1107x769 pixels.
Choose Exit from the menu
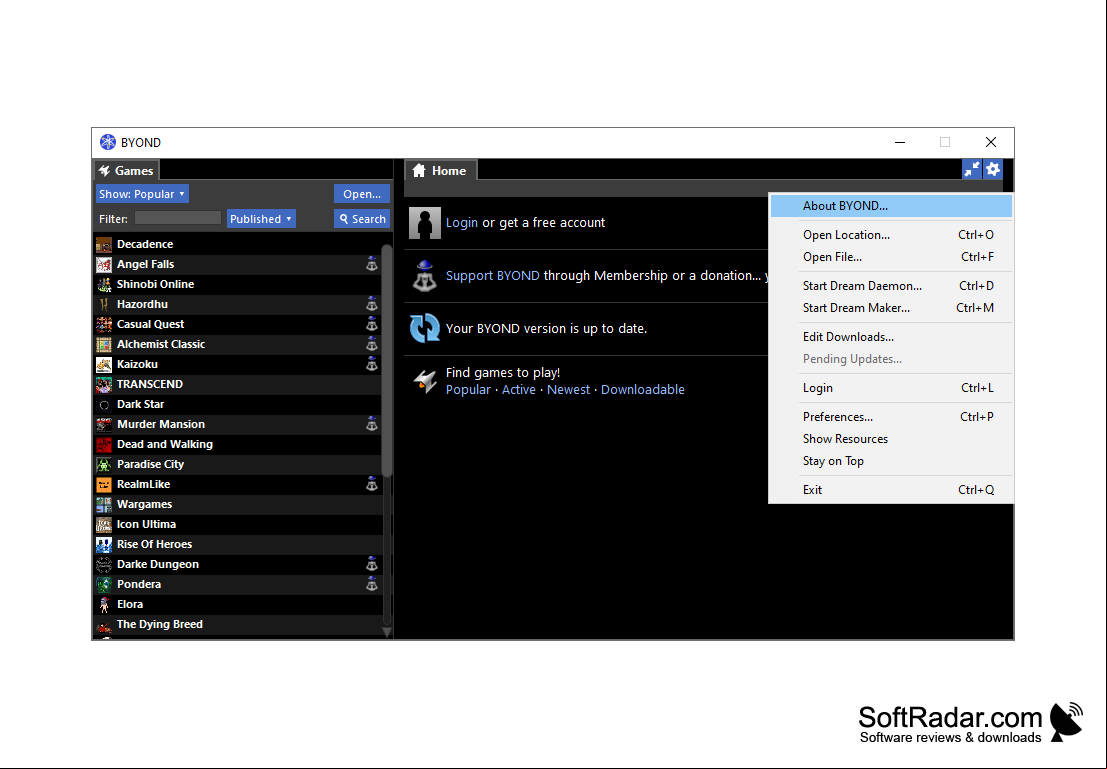point(891,489)
